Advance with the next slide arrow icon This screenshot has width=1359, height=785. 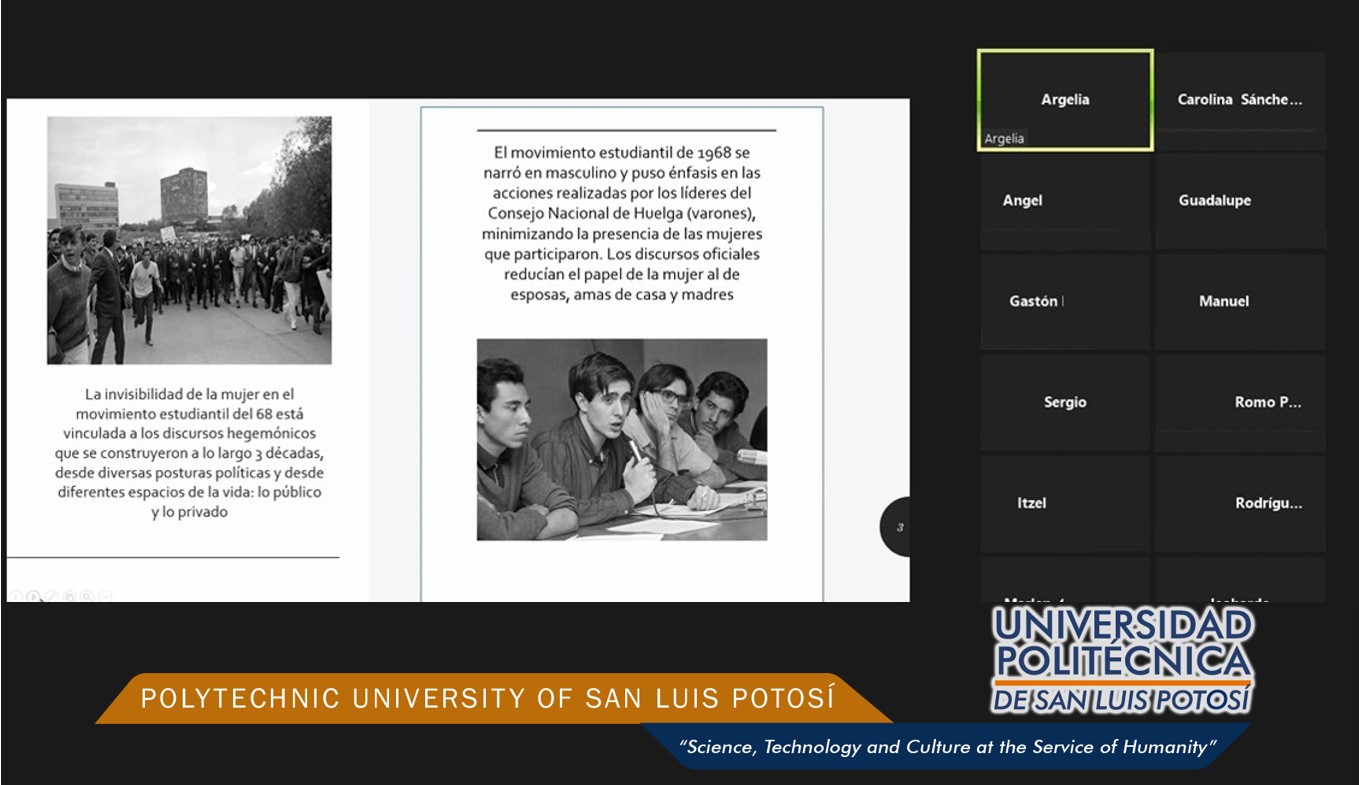point(33,596)
